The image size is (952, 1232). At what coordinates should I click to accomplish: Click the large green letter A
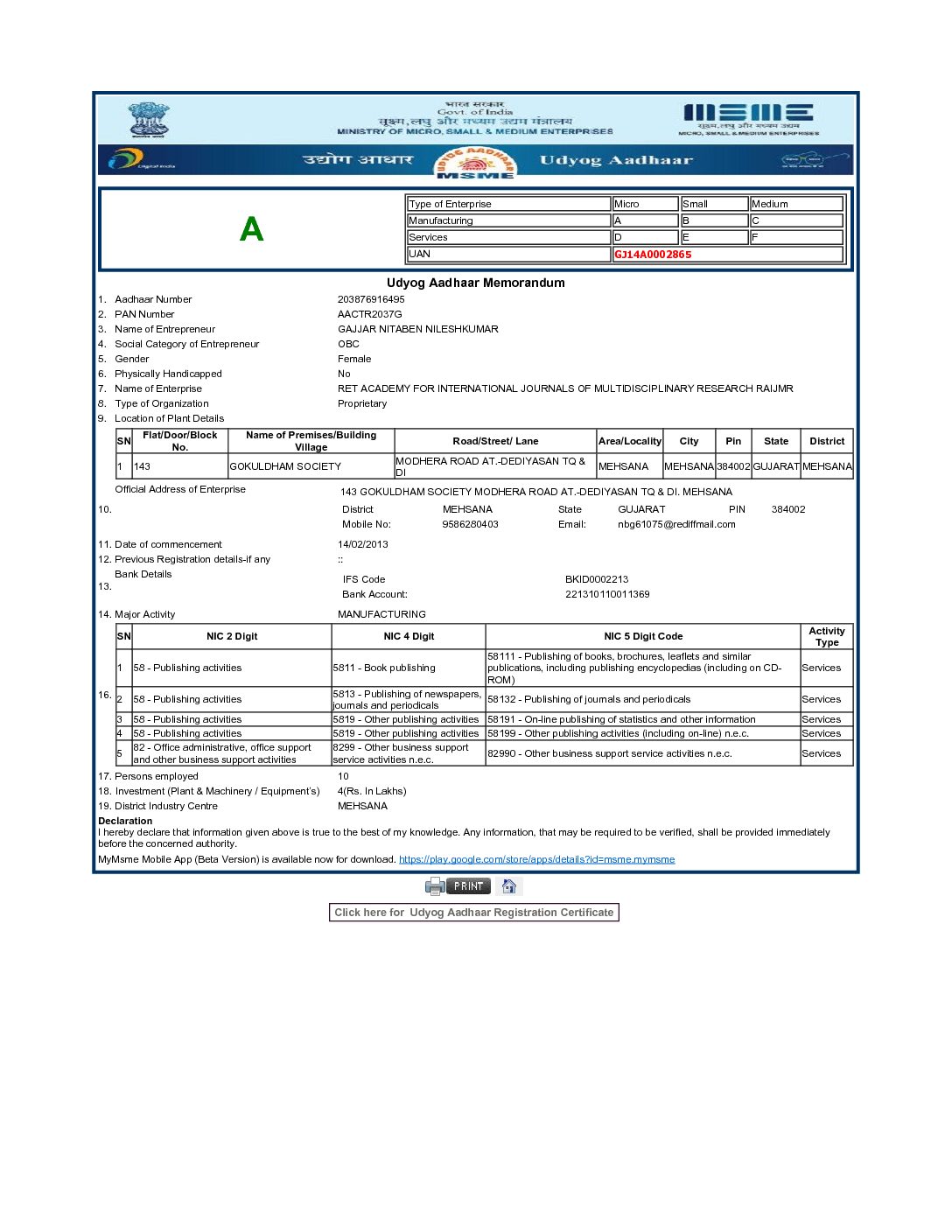tap(251, 229)
